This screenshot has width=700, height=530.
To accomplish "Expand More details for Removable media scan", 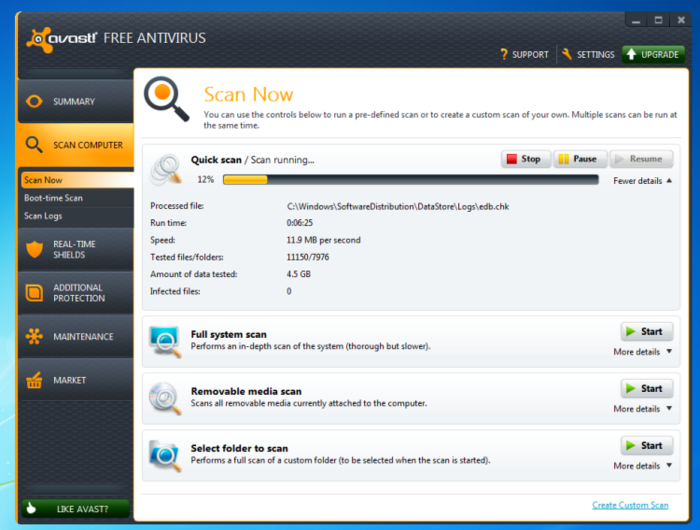I will 642,409.
